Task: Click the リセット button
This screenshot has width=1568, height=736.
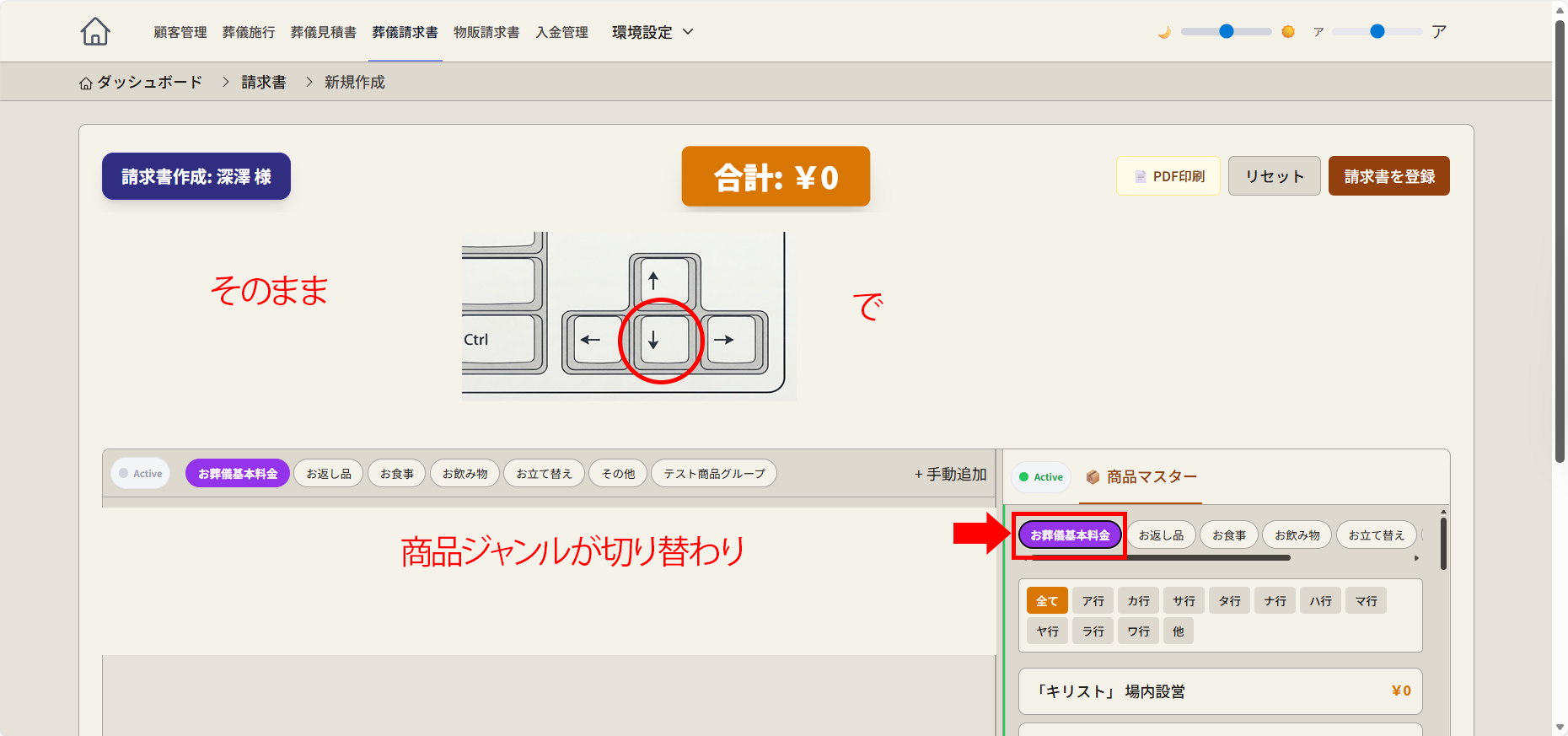Action: [1274, 176]
